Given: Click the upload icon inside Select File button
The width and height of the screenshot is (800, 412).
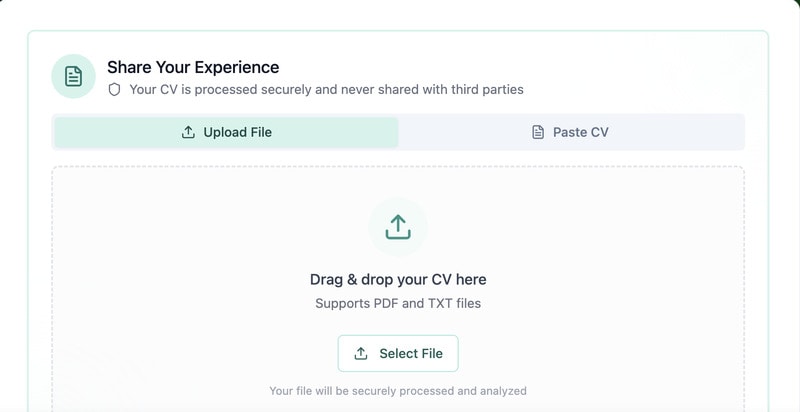Looking at the screenshot, I should click(x=362, y=353).
